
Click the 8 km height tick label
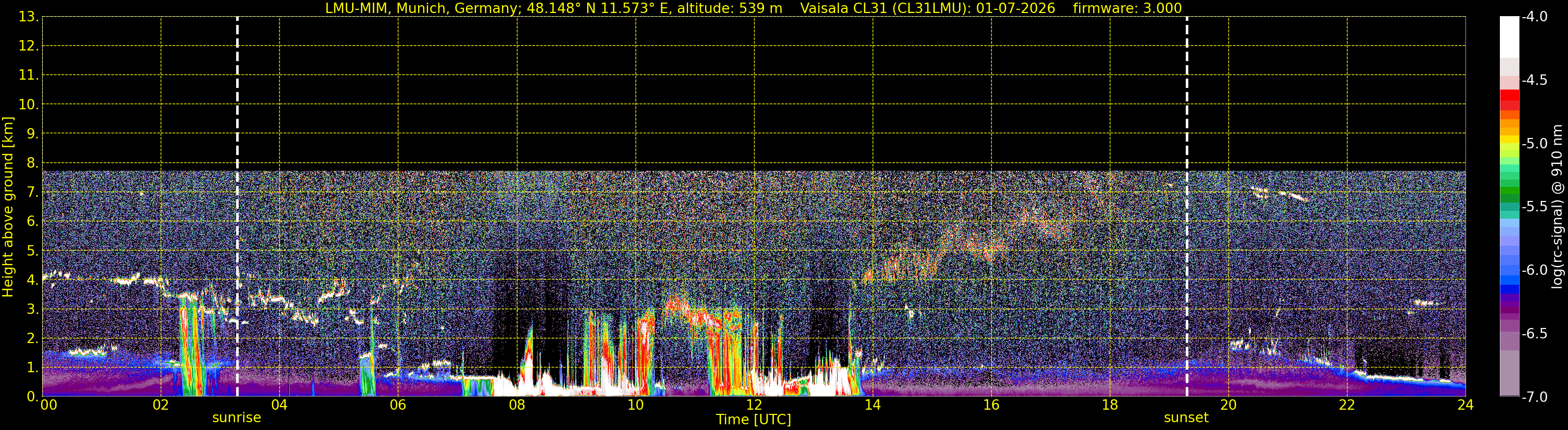pyautogui.click(x=32, y=162)
